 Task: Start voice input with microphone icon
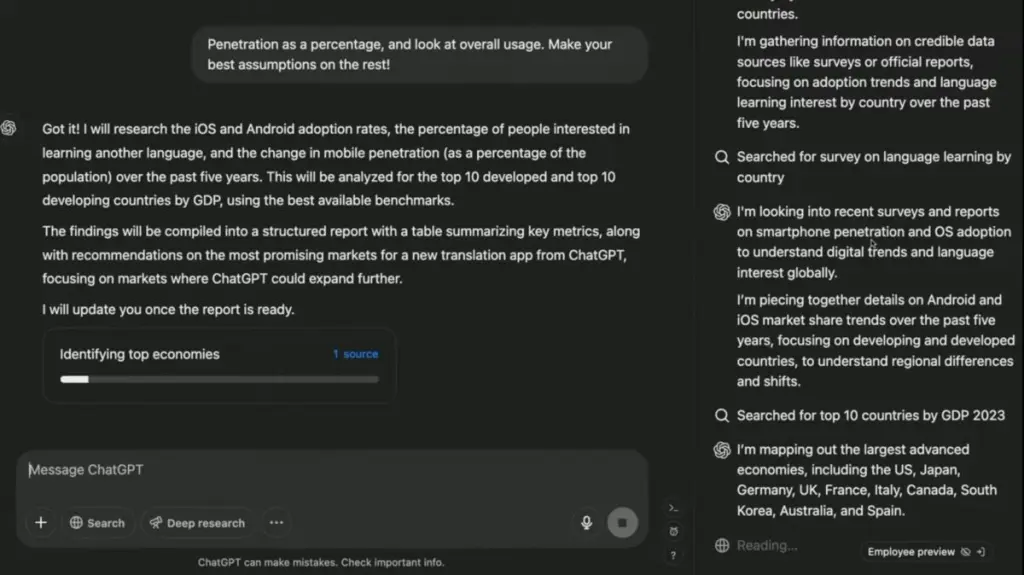(586, 523)
